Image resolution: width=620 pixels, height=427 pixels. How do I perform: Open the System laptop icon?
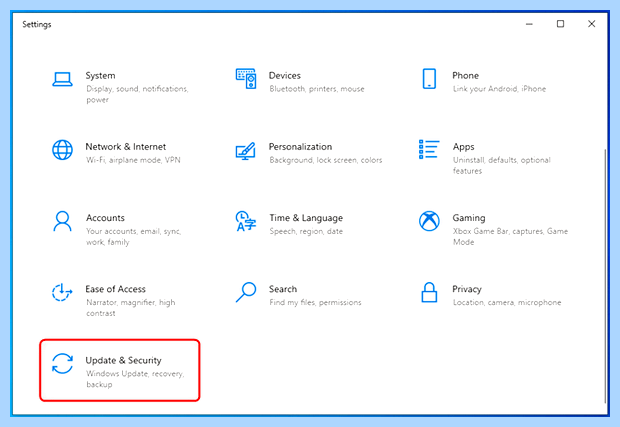click(62, 79)
